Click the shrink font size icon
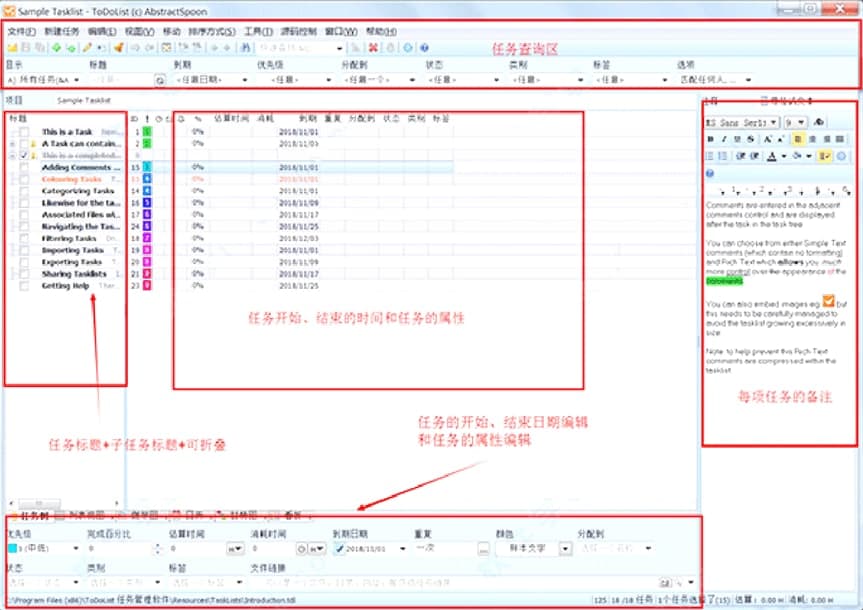This screenshot has width=863, height=610. (782, 139)
